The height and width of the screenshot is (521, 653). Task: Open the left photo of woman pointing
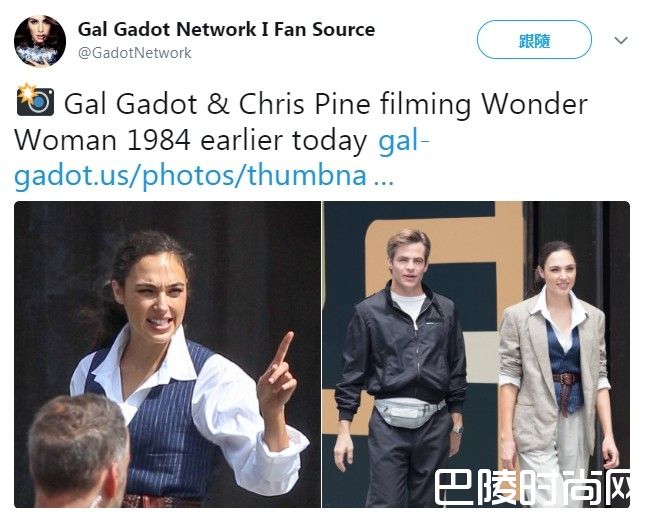[167, 354]
